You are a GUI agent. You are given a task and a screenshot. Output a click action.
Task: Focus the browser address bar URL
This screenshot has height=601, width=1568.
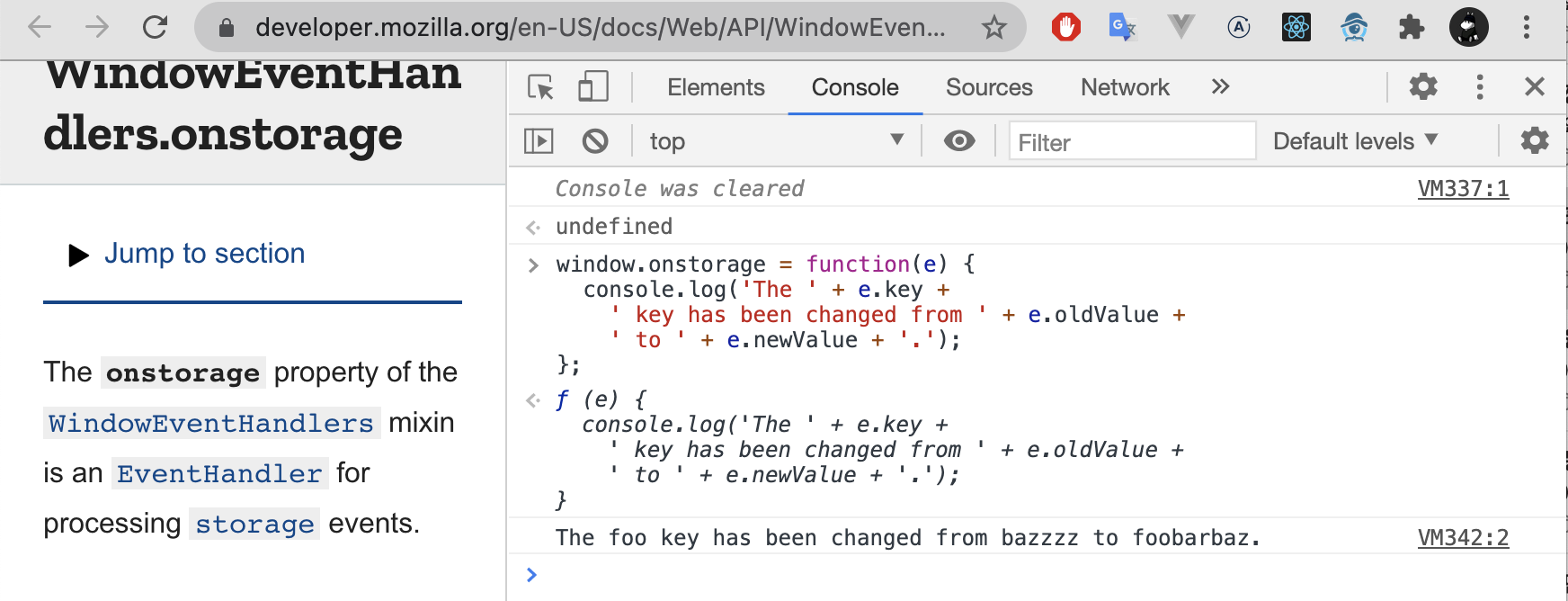[x=600, y=28]
